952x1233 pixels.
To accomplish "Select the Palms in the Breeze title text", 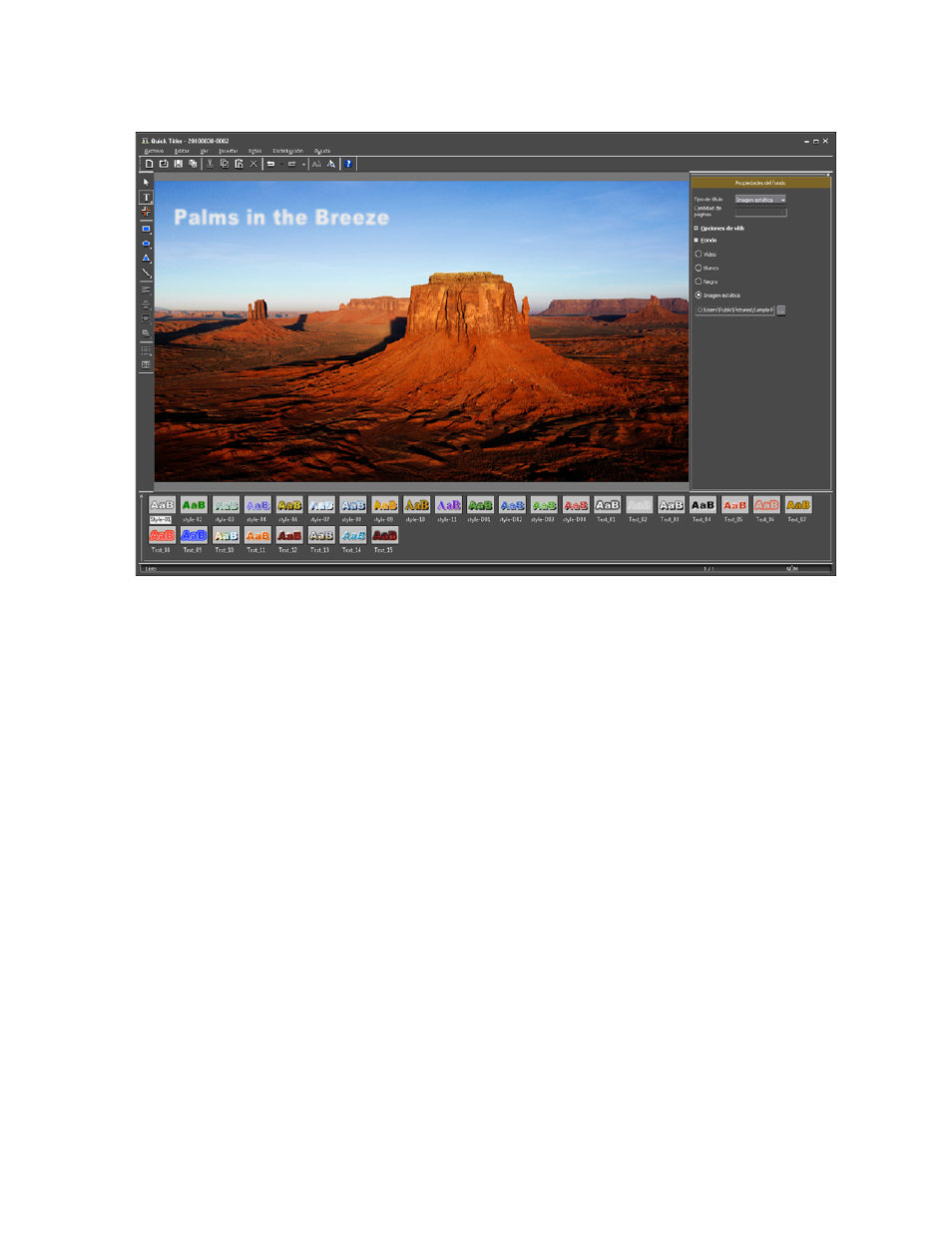I will tap(281, 218).
